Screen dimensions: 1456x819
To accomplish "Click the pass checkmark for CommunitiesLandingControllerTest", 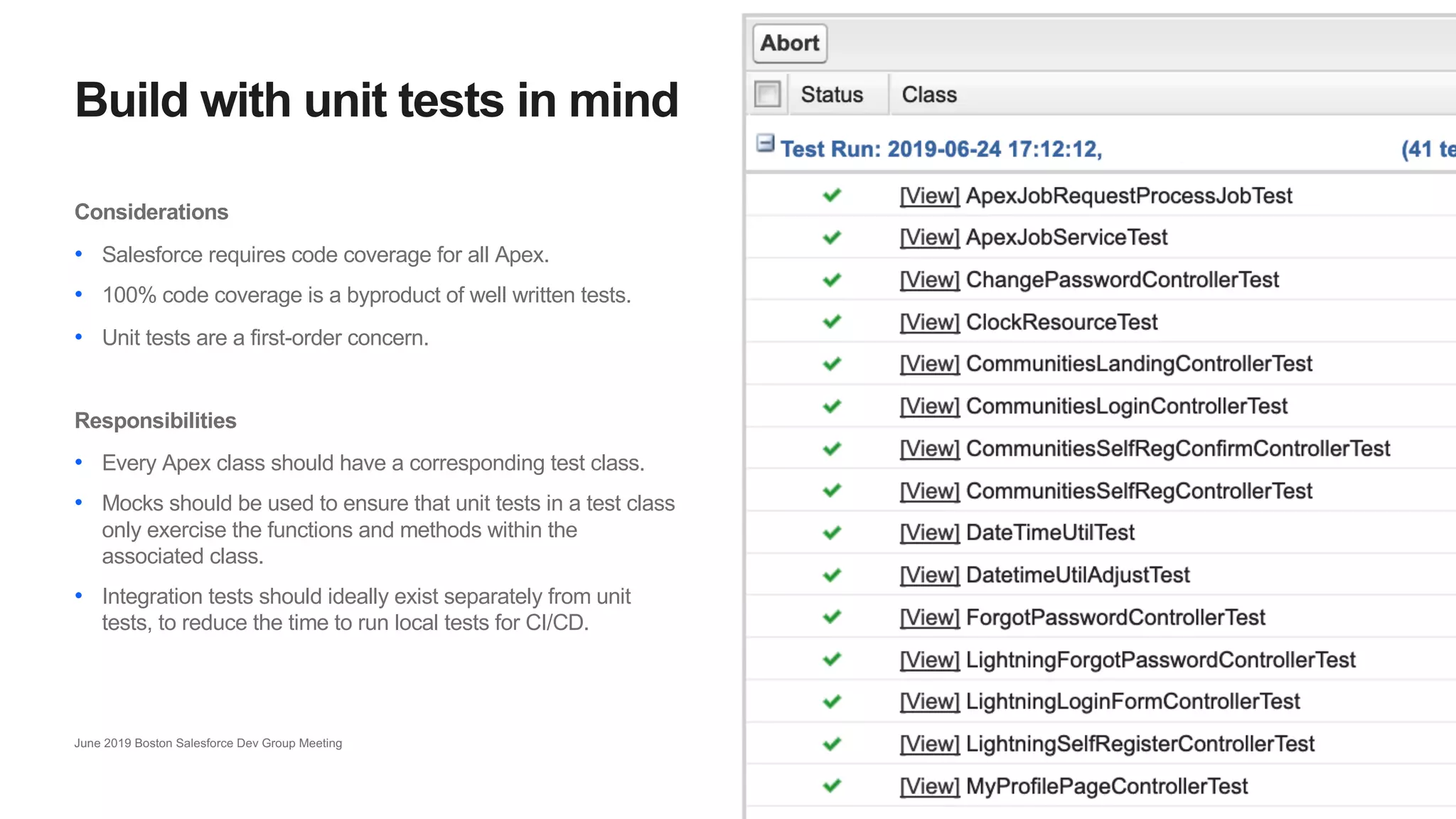I will 832,363.
